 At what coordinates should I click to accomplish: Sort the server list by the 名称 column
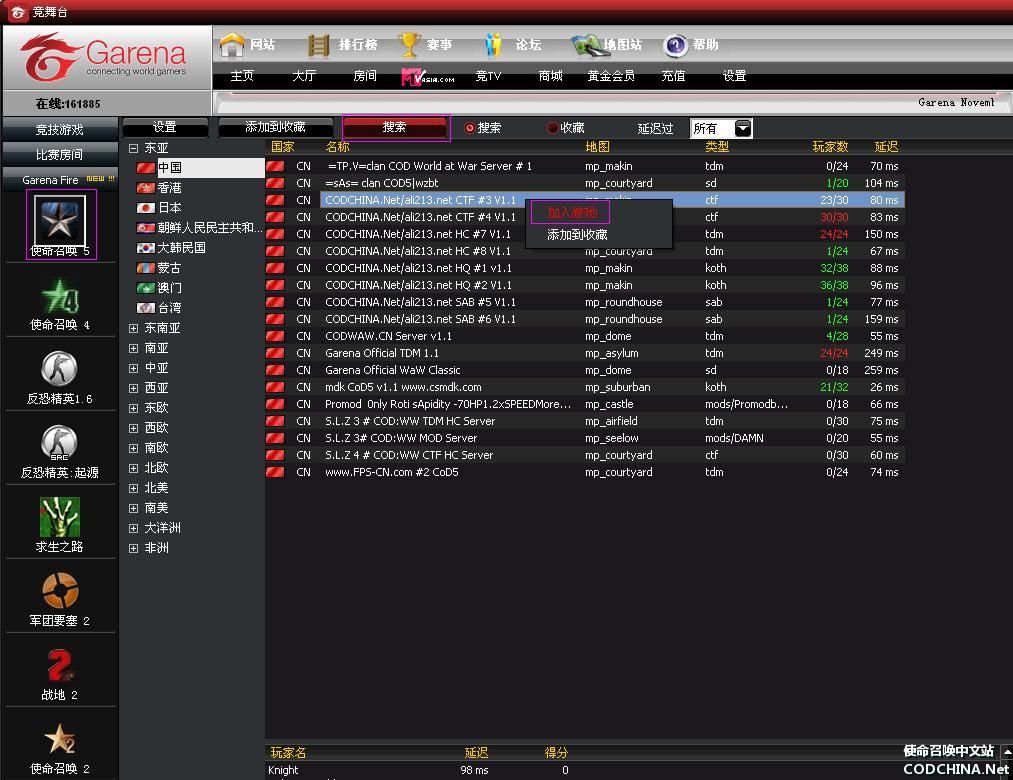(337, 147)
